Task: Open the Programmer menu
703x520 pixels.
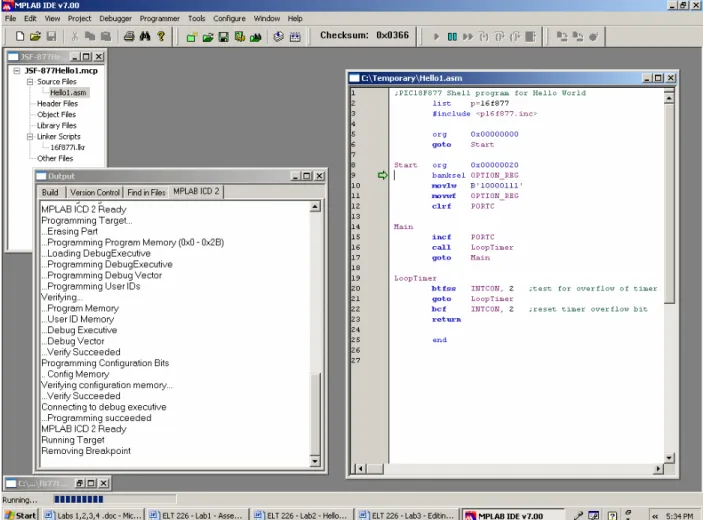Action: tap(160, 18)
